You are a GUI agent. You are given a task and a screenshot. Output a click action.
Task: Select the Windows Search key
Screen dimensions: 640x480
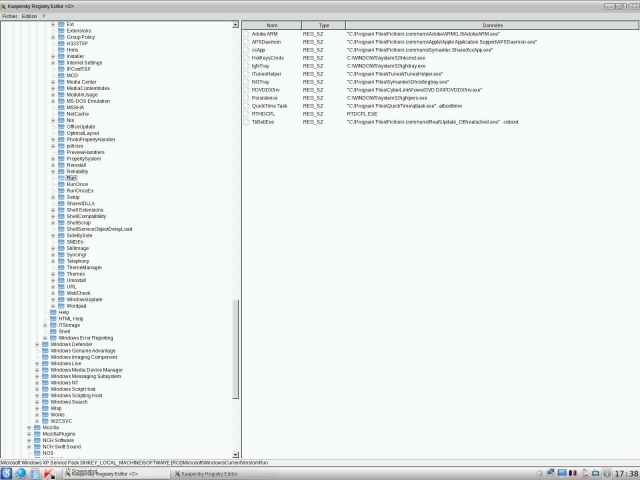click(x=69, y=402)
